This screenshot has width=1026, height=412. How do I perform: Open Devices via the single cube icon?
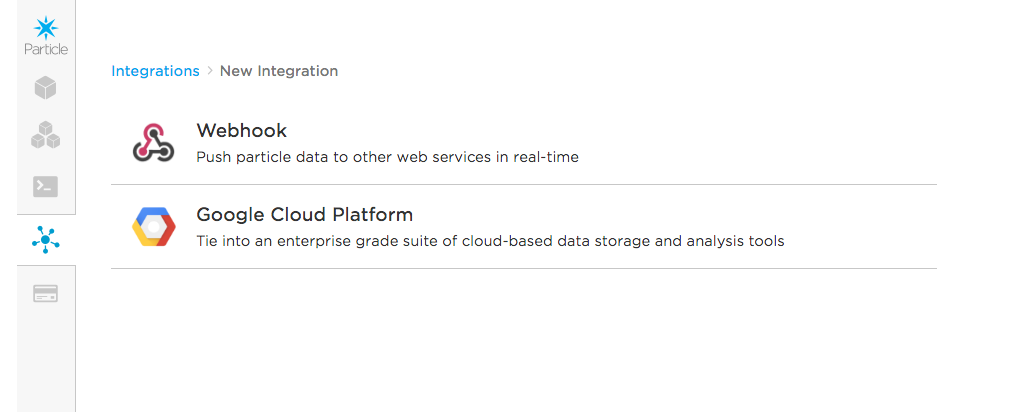click(45, 88)
